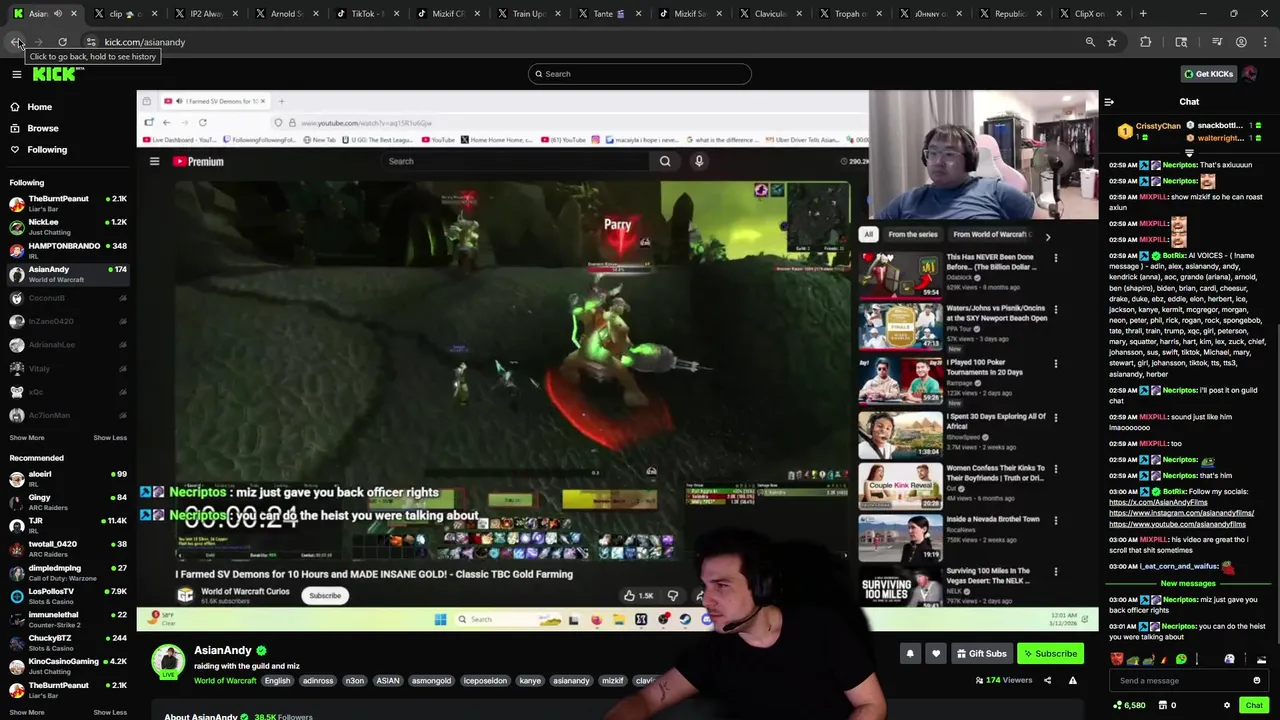Screen dimensions: 1280x720
Task: Switch to the ClipX browser tab
Action: (1090, 14)
